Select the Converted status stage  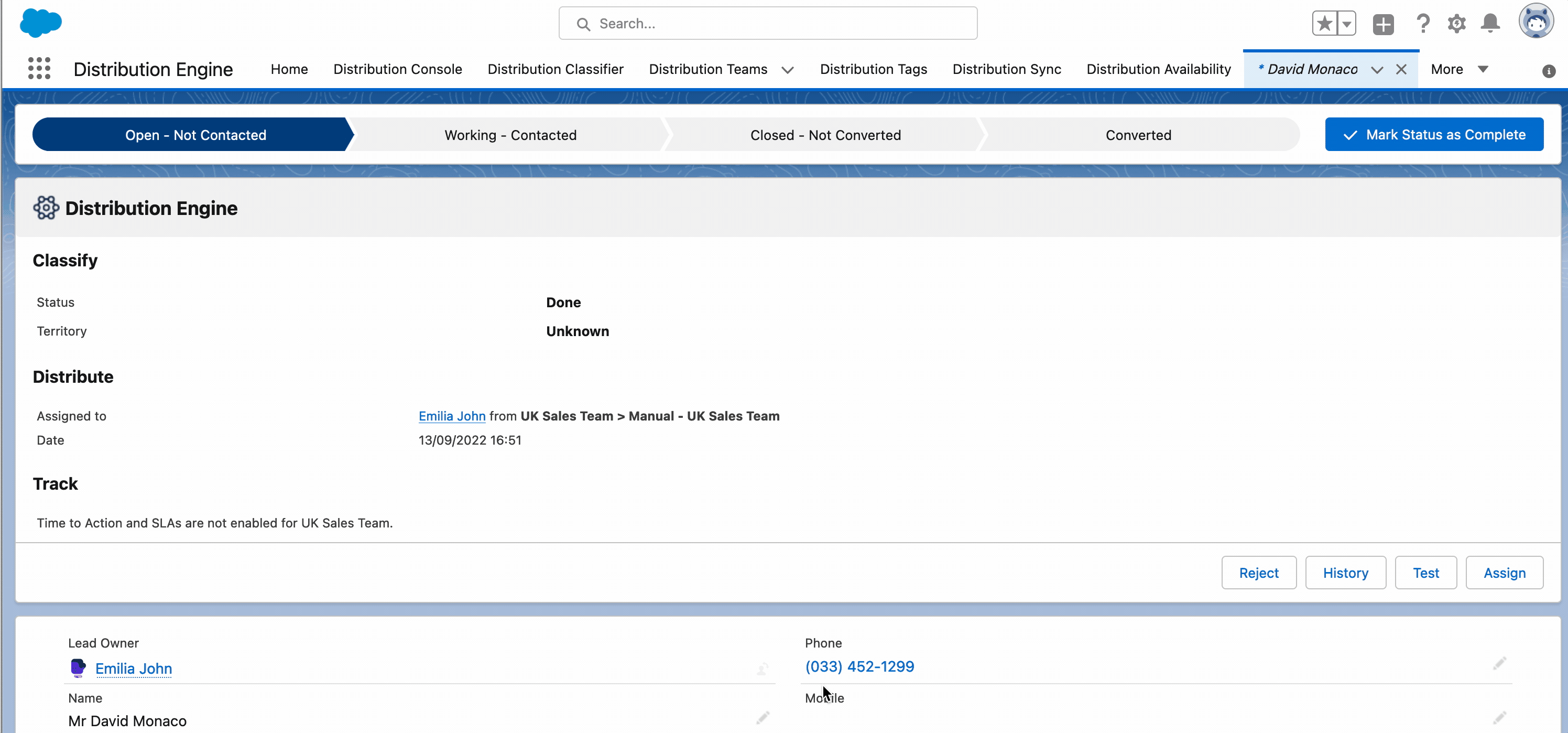1138,135
